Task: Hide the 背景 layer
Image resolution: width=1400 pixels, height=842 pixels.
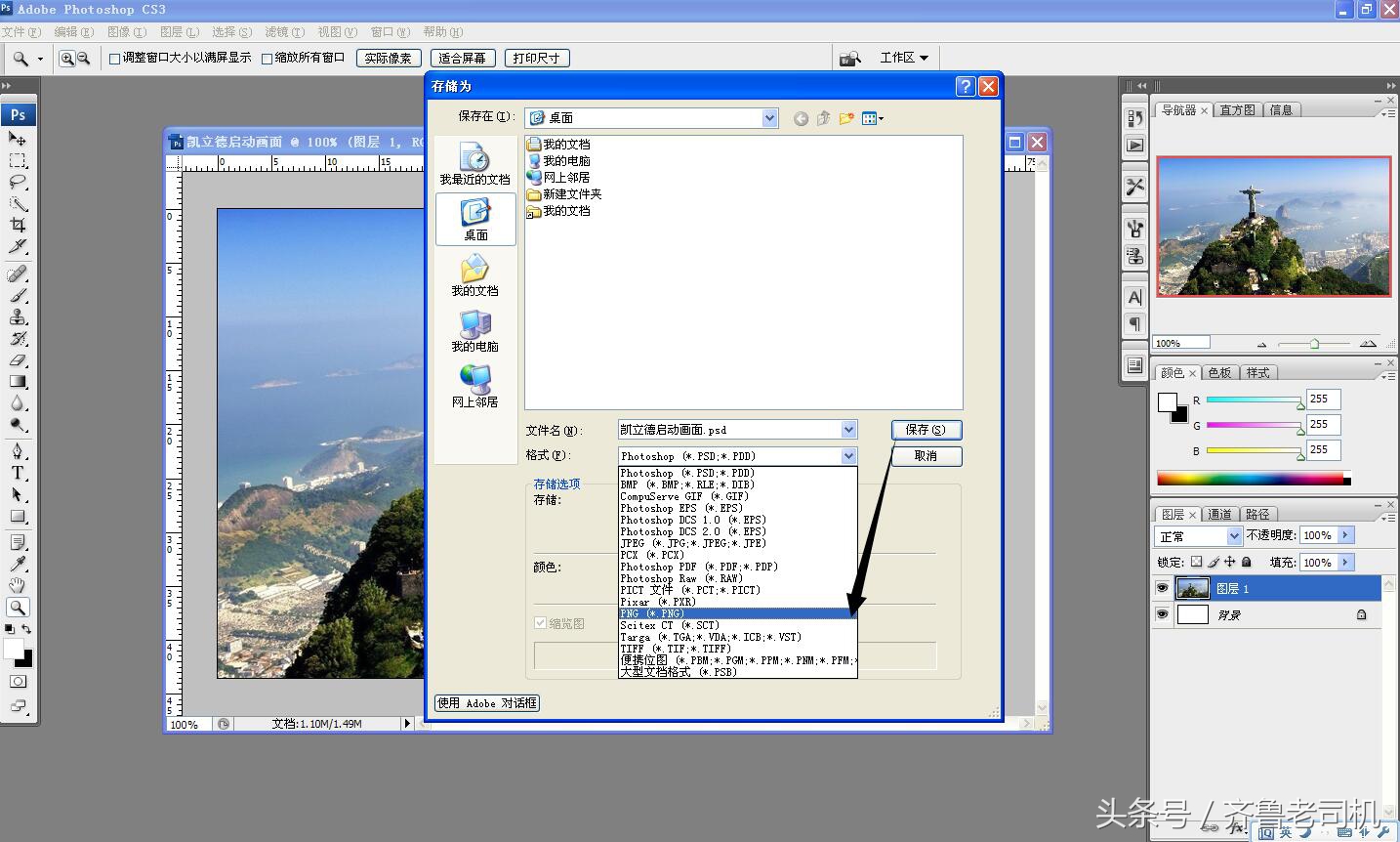Action: click(x=1162, y=614)
